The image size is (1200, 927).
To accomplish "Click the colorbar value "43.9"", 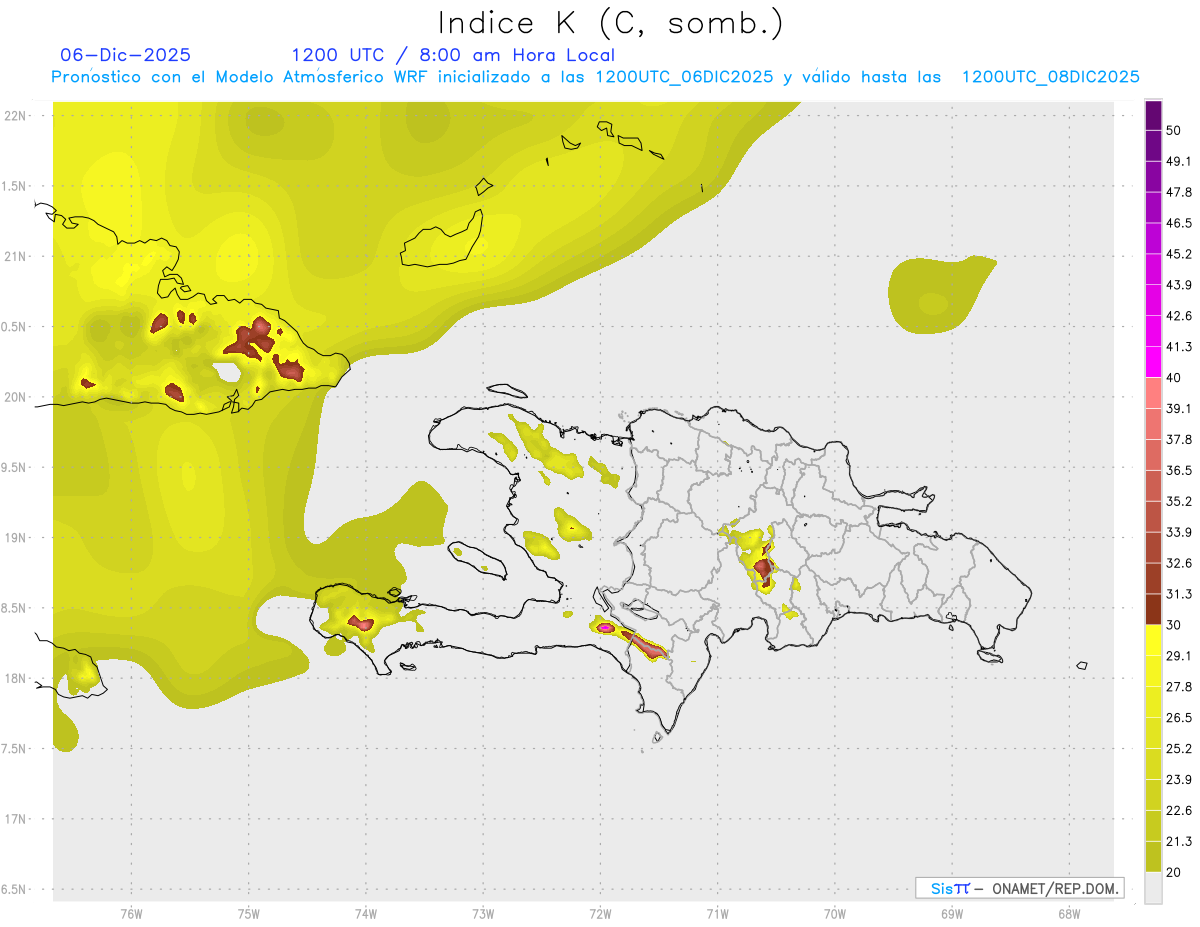I will tap(1178, 285).
